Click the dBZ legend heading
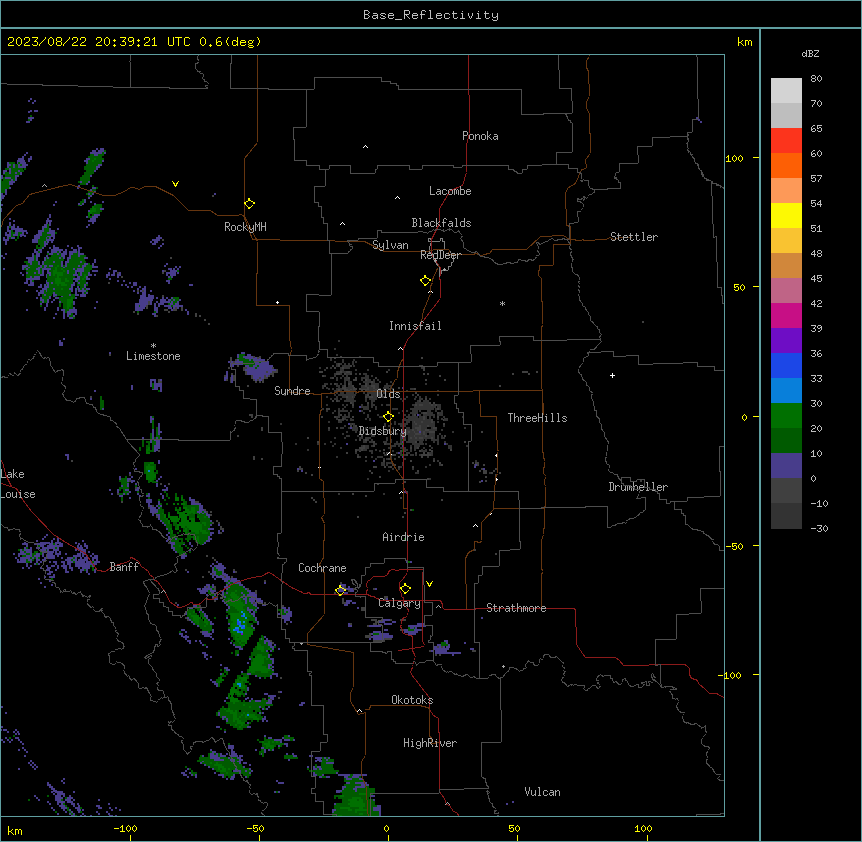The image size is (862, 842). click(810, 53)
